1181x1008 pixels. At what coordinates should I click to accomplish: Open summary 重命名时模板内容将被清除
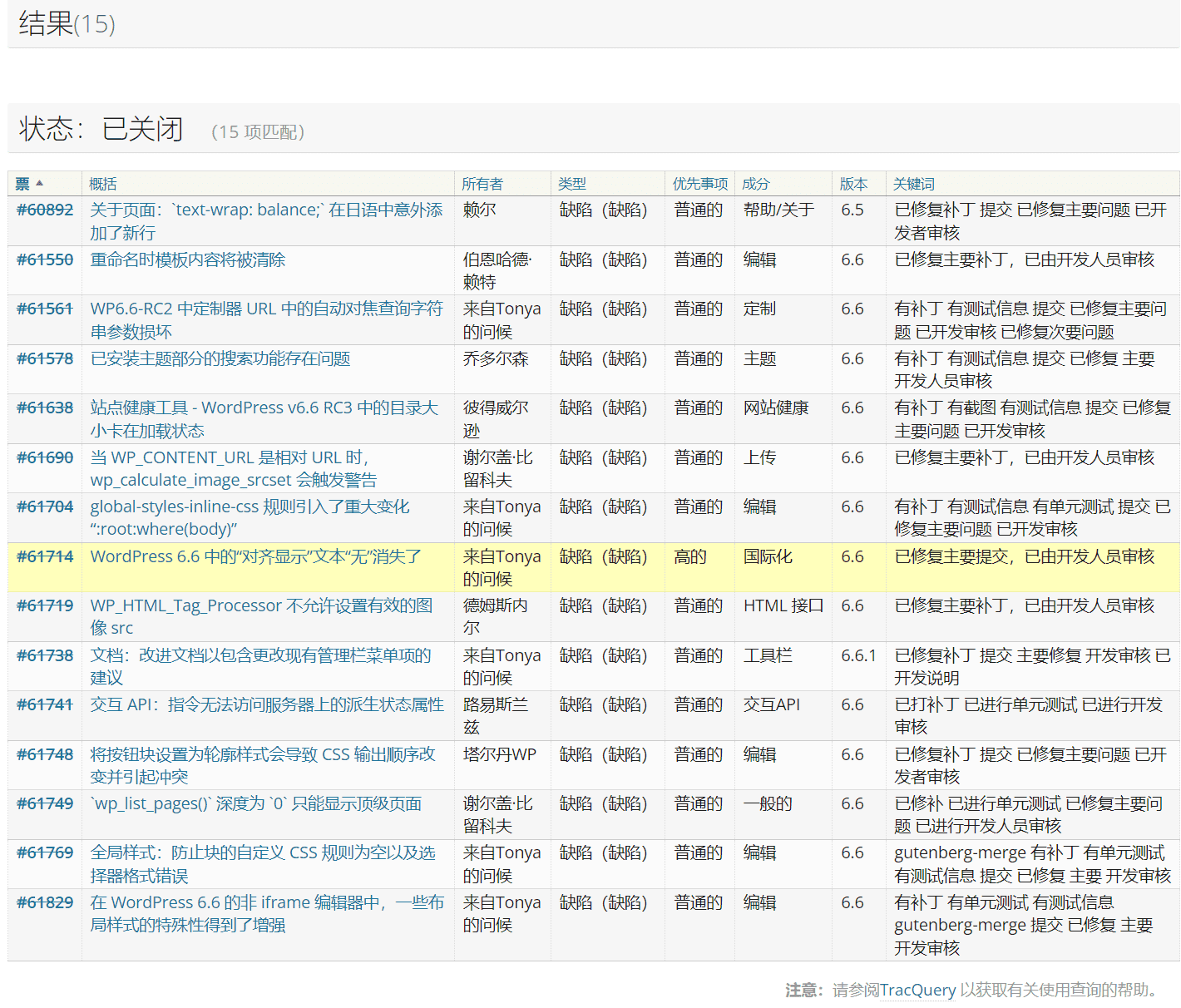[188, 259]
